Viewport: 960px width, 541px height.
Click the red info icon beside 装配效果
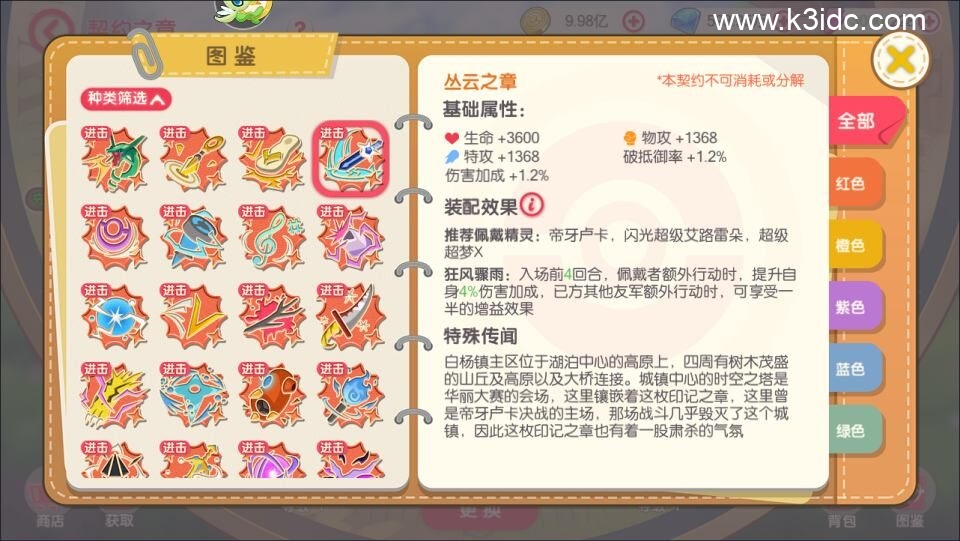[532, 205]
